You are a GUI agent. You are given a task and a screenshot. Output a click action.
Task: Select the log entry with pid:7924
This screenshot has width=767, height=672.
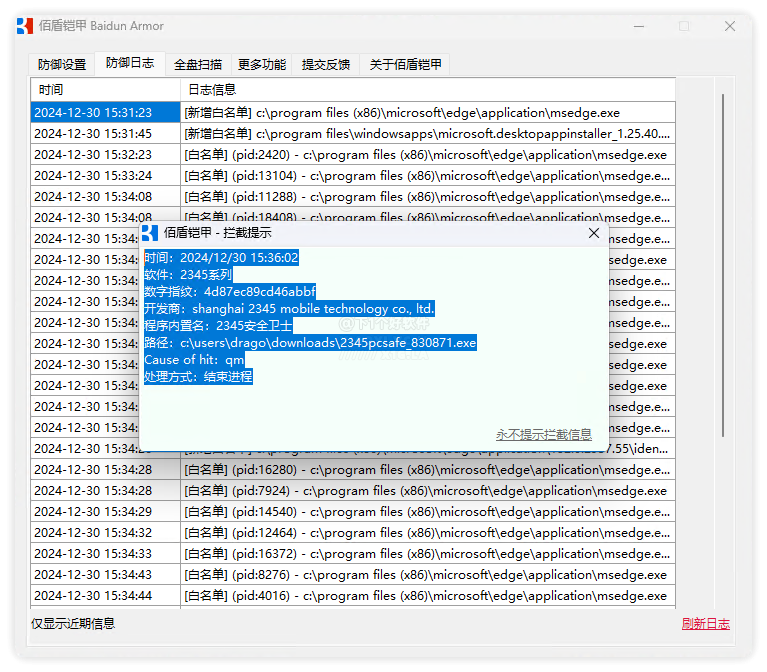[353, 491]
